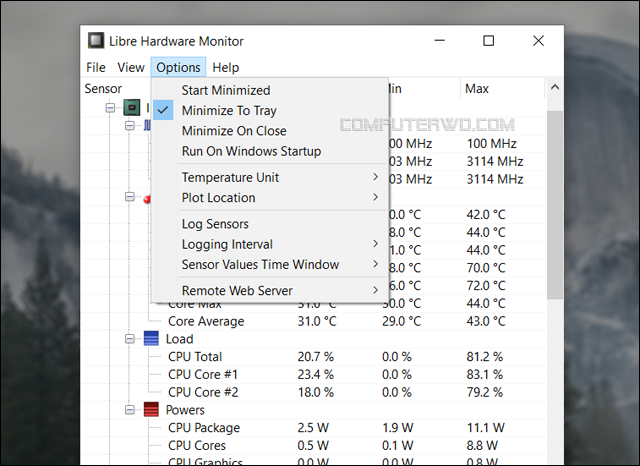640x466 pixels.
Task: Click the Libre Hardware Monitor title bar icon
Action: 96,41
